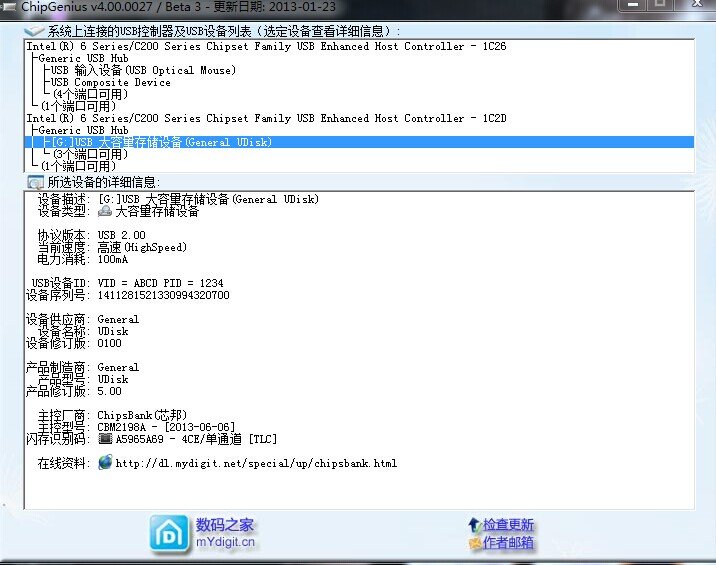Screen dimensions: 716x565
Task: Click the 作者邮箱 author email link
Action: (x=508, y=543)
